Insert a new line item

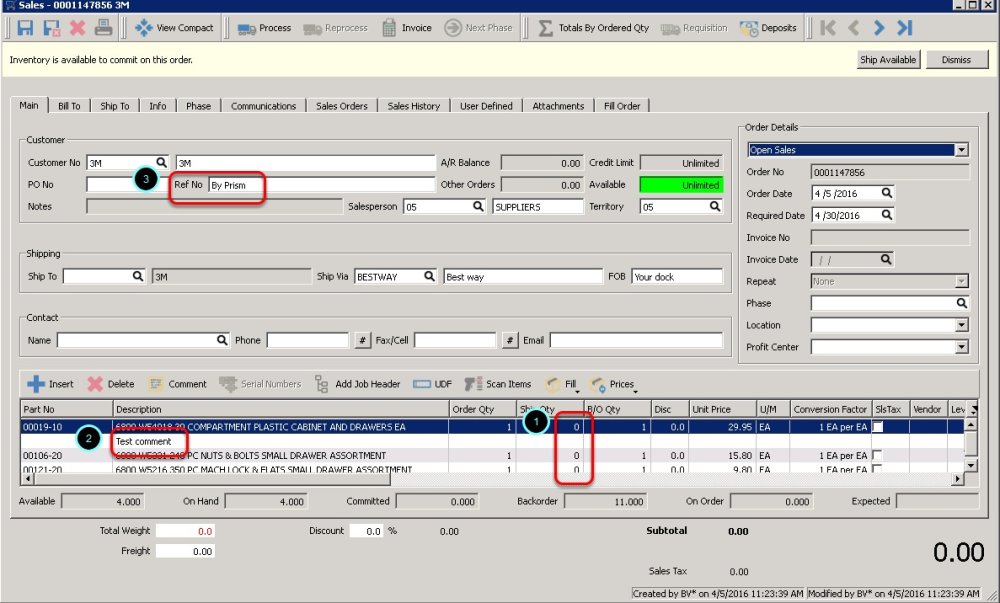pyautogui.click(x=50, y=384)
